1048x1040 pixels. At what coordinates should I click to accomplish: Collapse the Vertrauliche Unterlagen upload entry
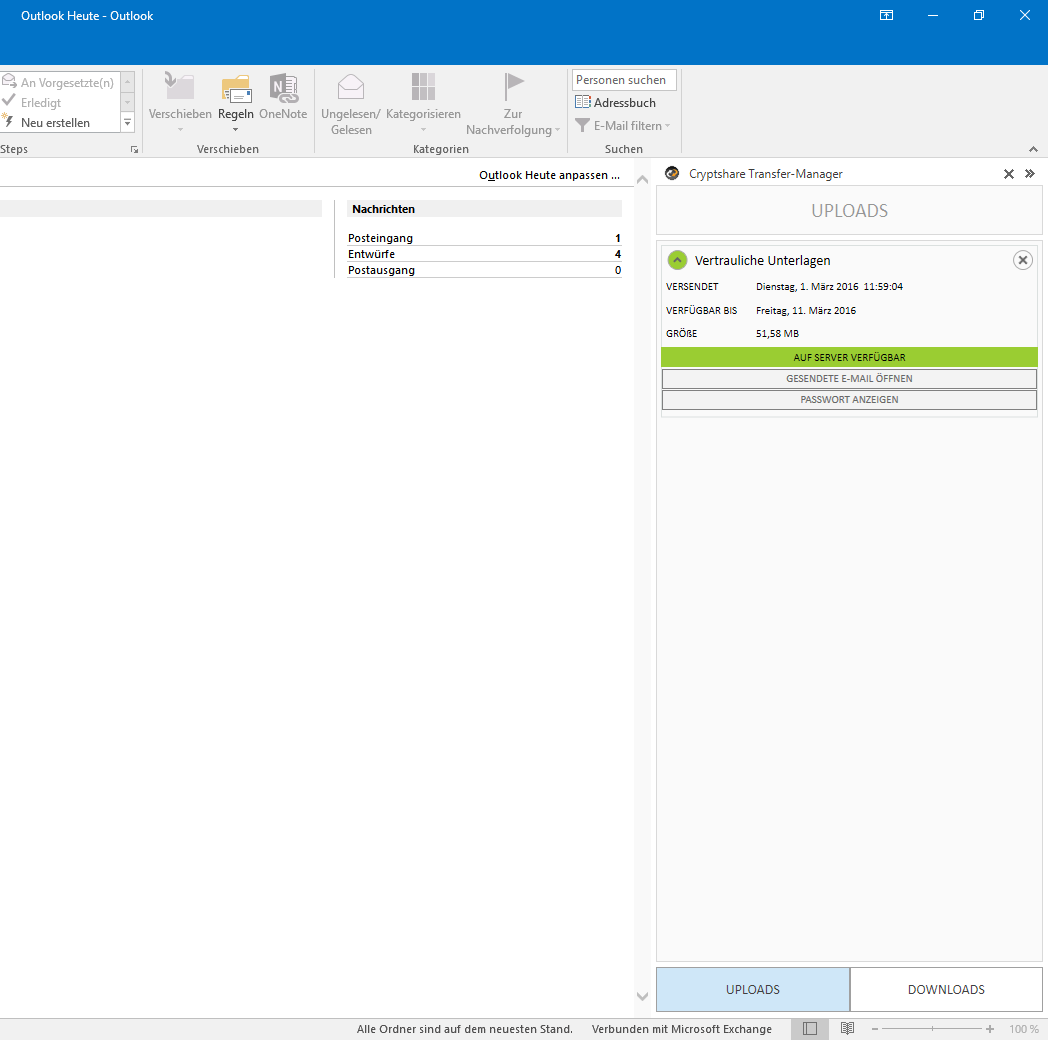(x=677, y=260)
